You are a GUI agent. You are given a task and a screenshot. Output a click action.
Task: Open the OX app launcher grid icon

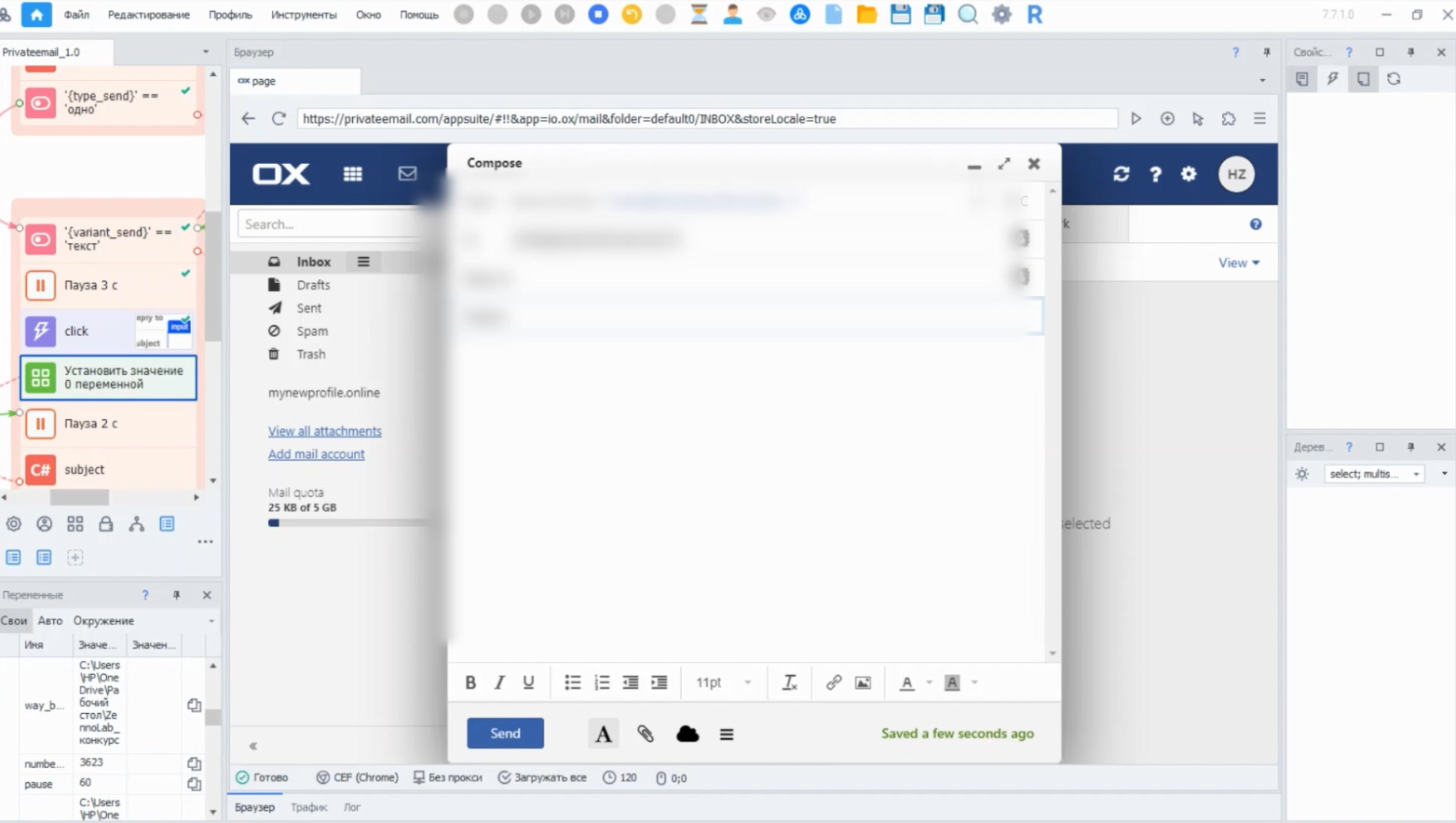pos(352,174)
